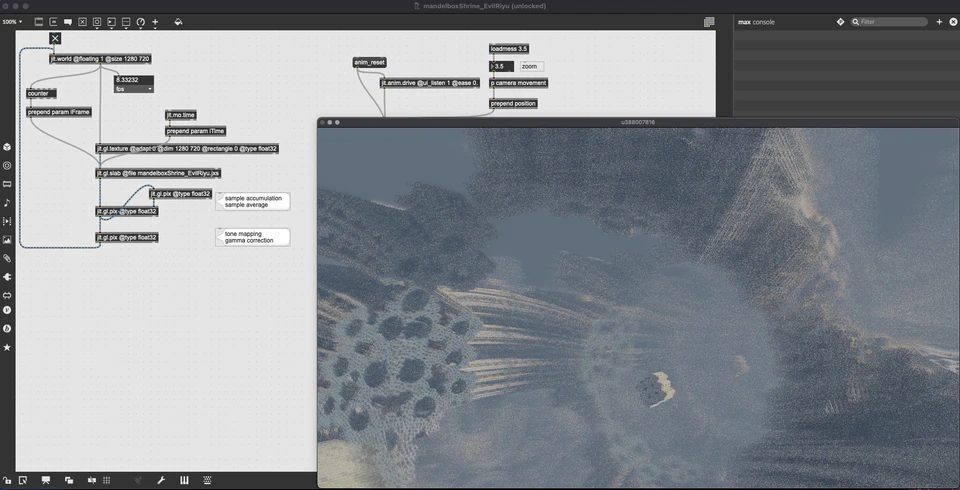960x490 pixels.
Task: Open the Video clips browser in the sidebar
Action: 7,221
